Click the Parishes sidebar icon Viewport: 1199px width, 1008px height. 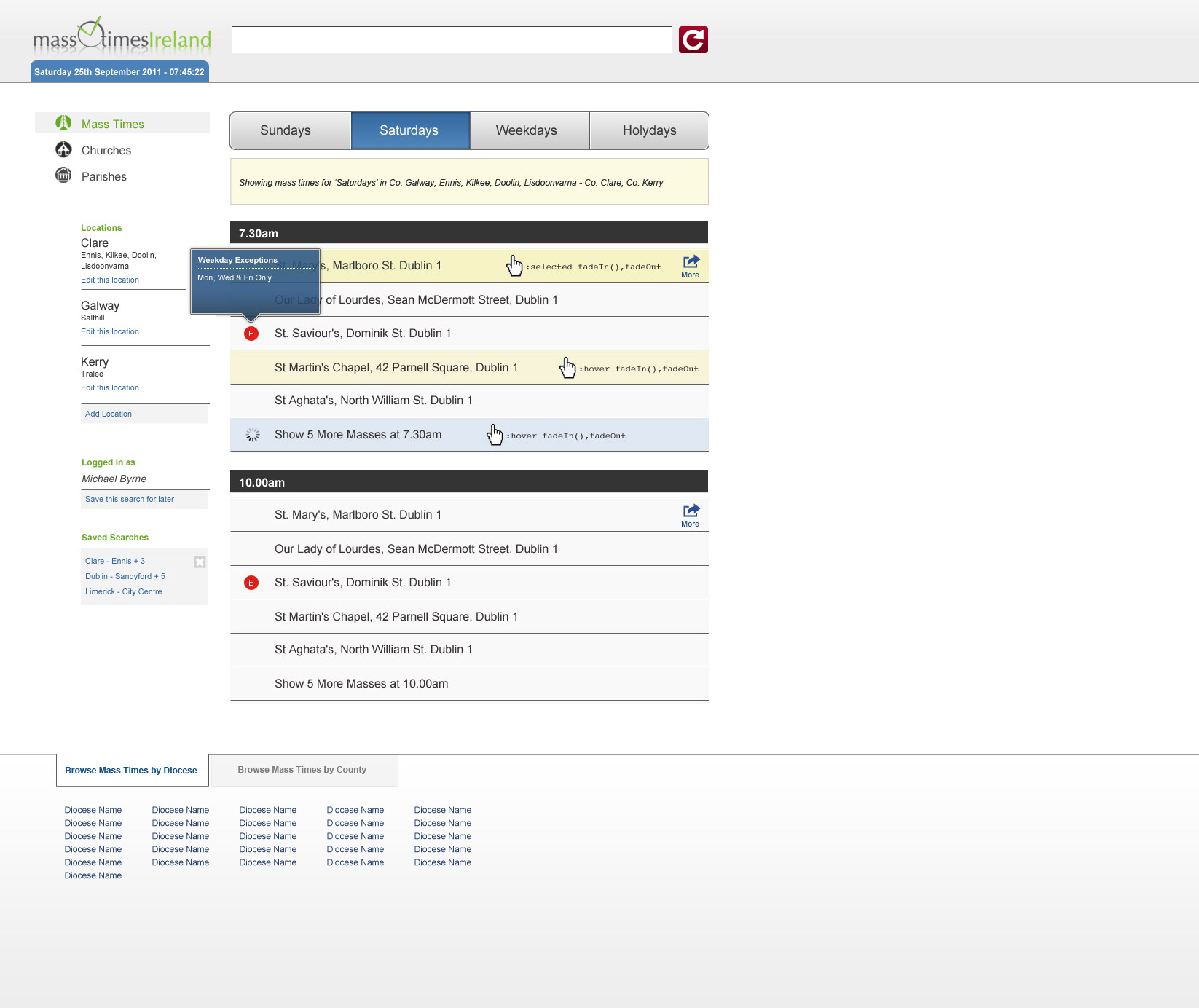pyautogui.click(x=64, y=176)
